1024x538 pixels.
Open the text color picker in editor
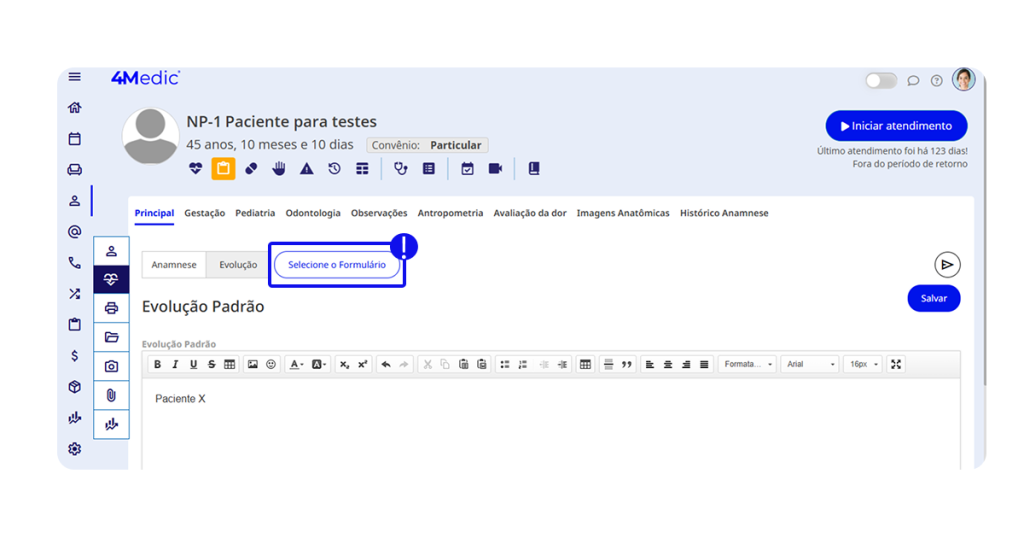296,364
